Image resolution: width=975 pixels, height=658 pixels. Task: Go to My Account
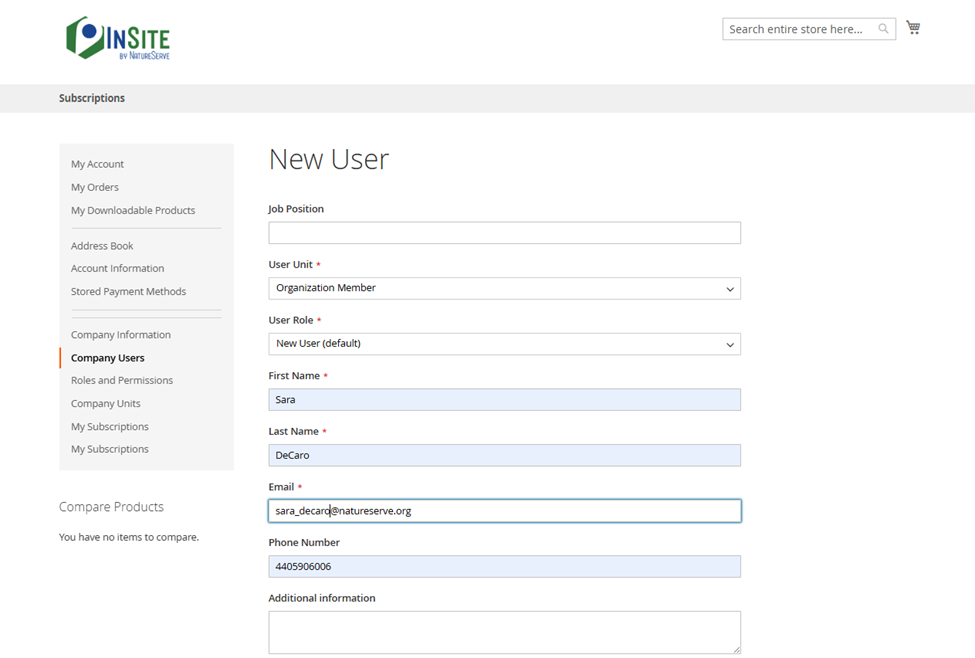(x=97, y=164)
